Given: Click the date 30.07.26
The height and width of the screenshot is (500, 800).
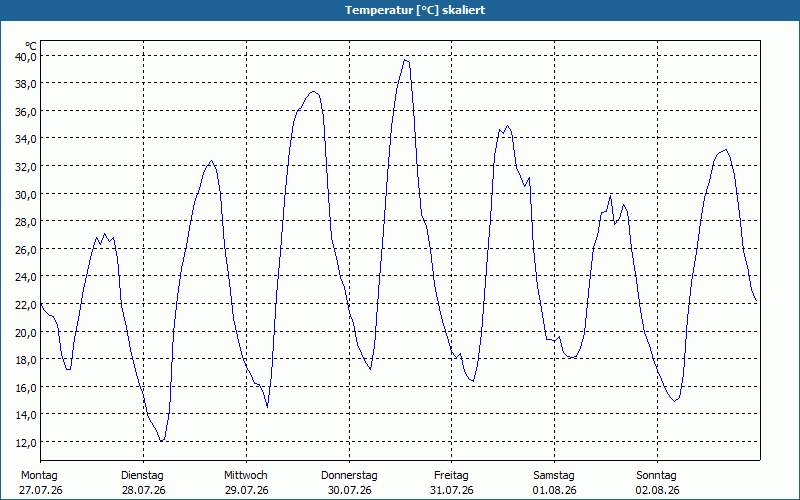Looking at the screenshot, I should coord(349,490).
